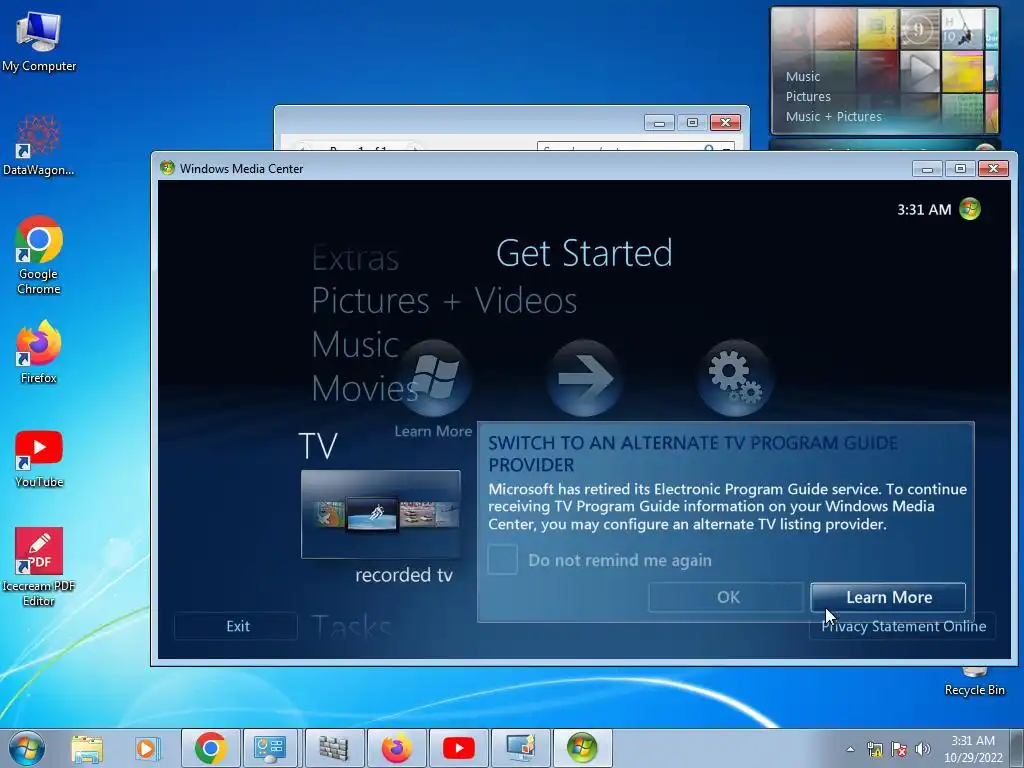Select Movies in Media Center menu
The width and height of the screenshot is (1024, 768).
pos(364,389)
